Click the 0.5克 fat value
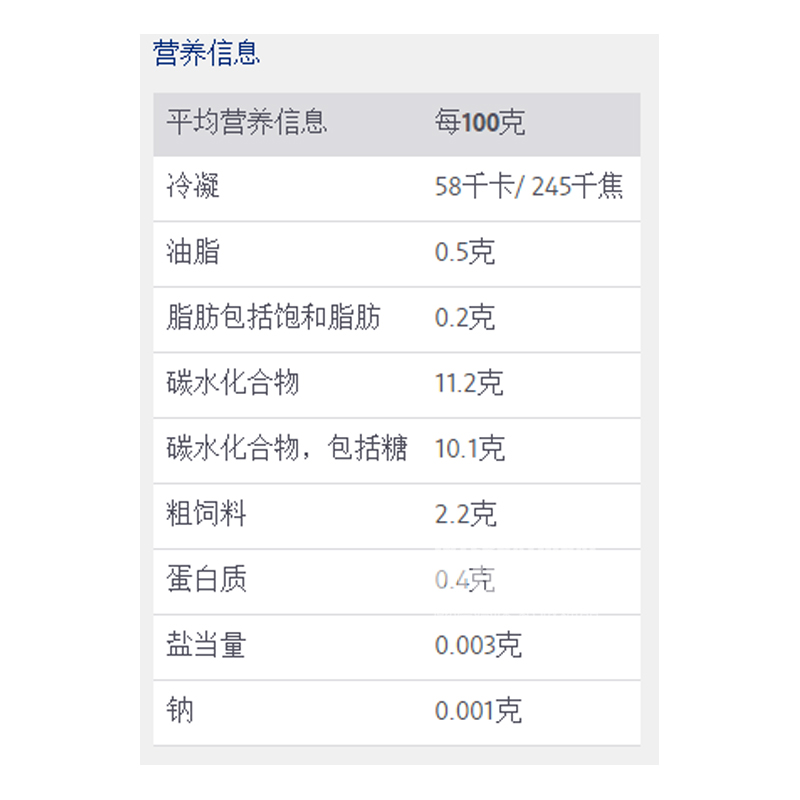The image size is (800, 800). coord(465,253)
